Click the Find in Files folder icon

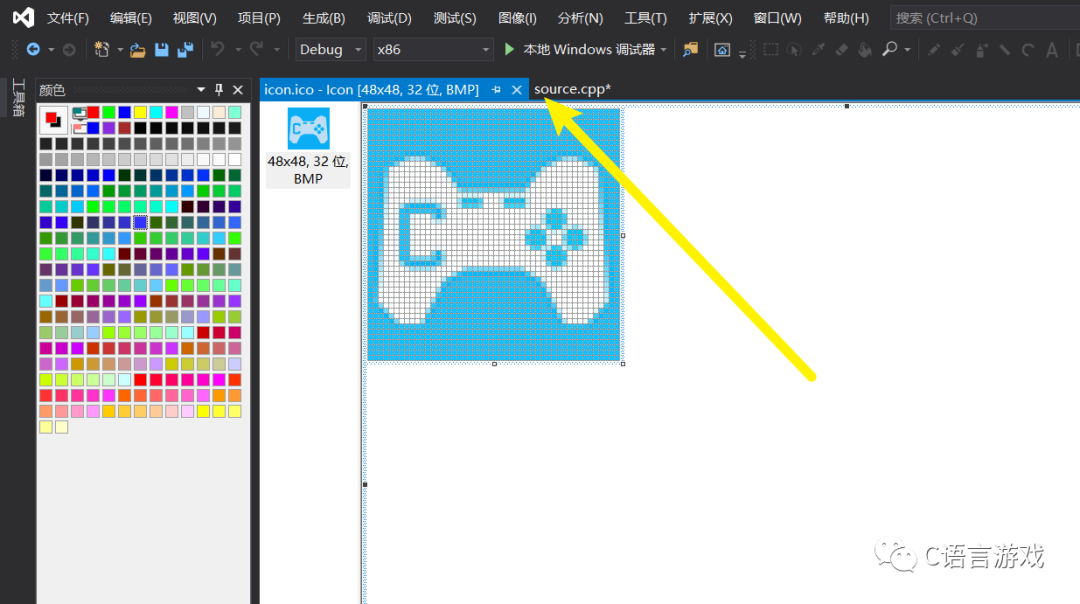(689, 50)
